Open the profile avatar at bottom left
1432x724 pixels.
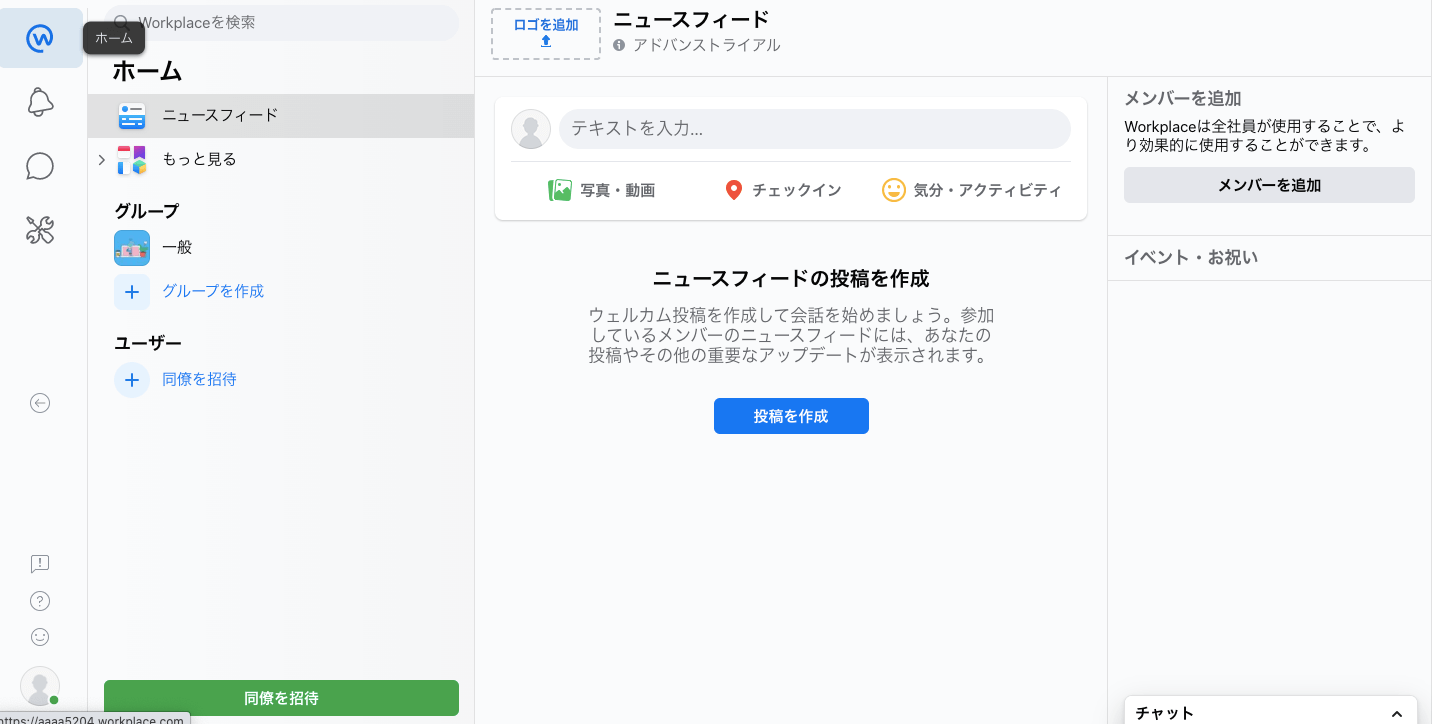(x=40, y=686)
